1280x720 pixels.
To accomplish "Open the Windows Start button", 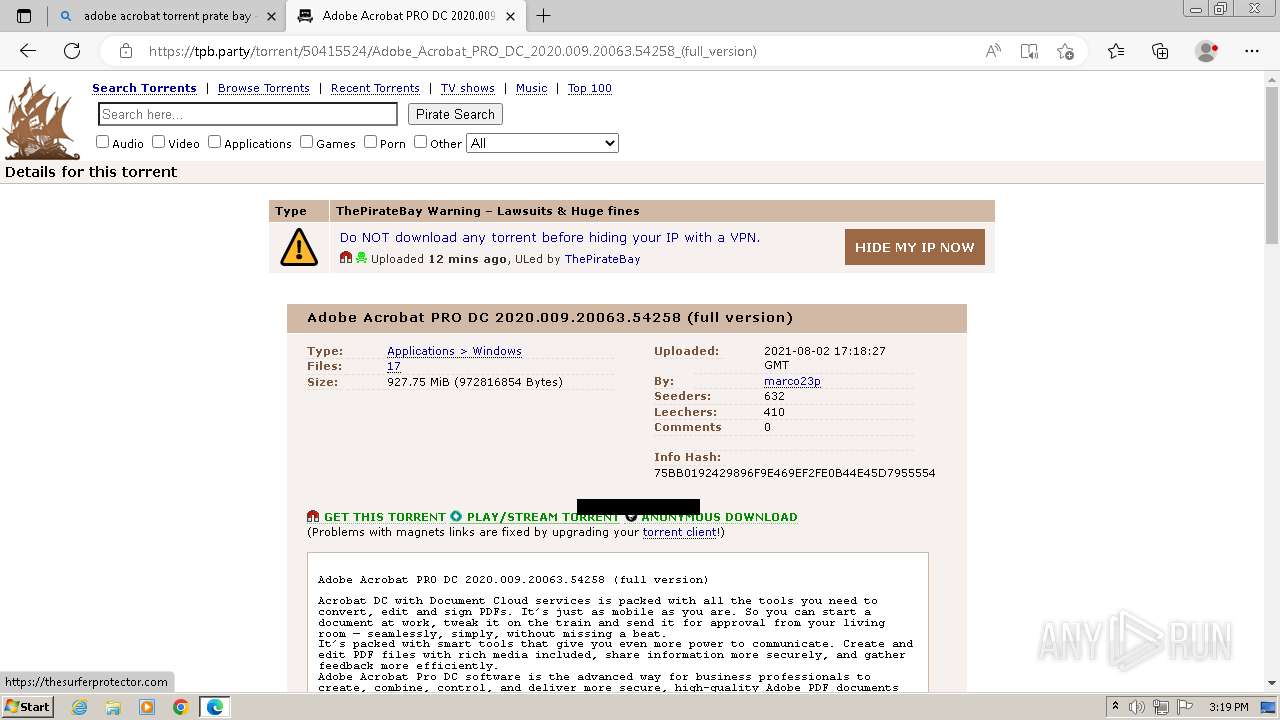I will point(27,707).
